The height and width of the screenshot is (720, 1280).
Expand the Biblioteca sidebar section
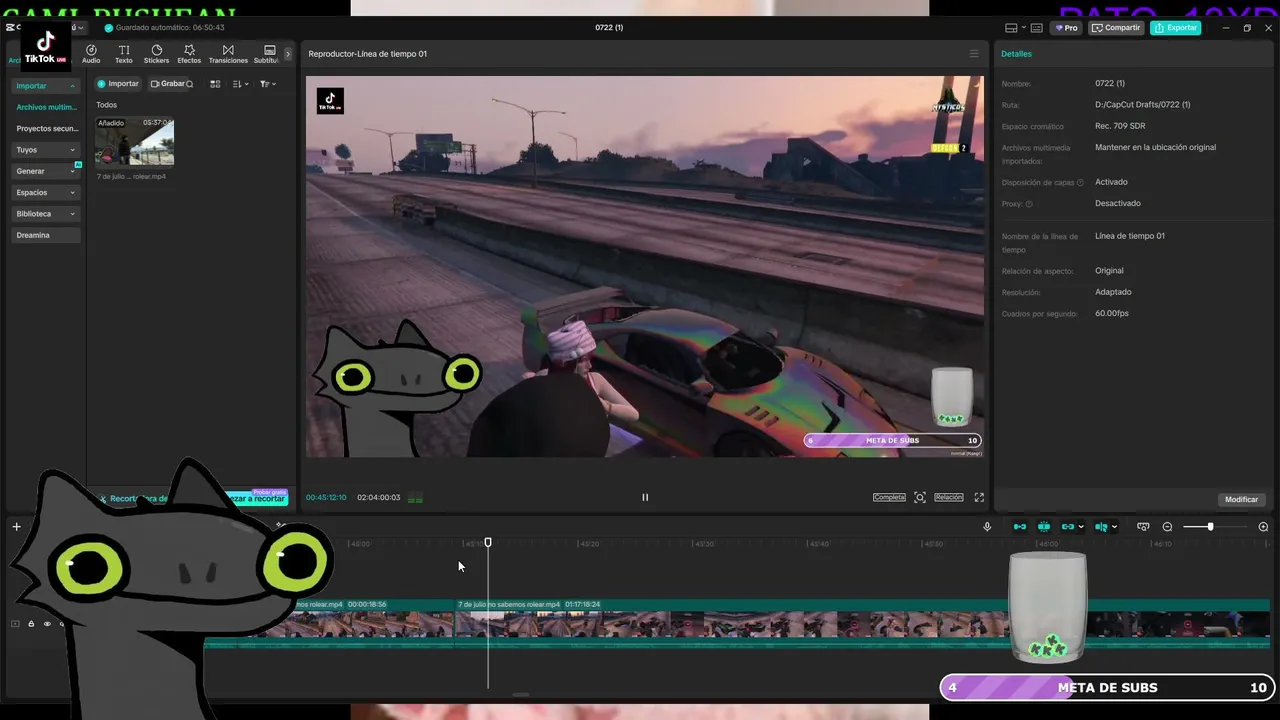[x=46, y=214]
